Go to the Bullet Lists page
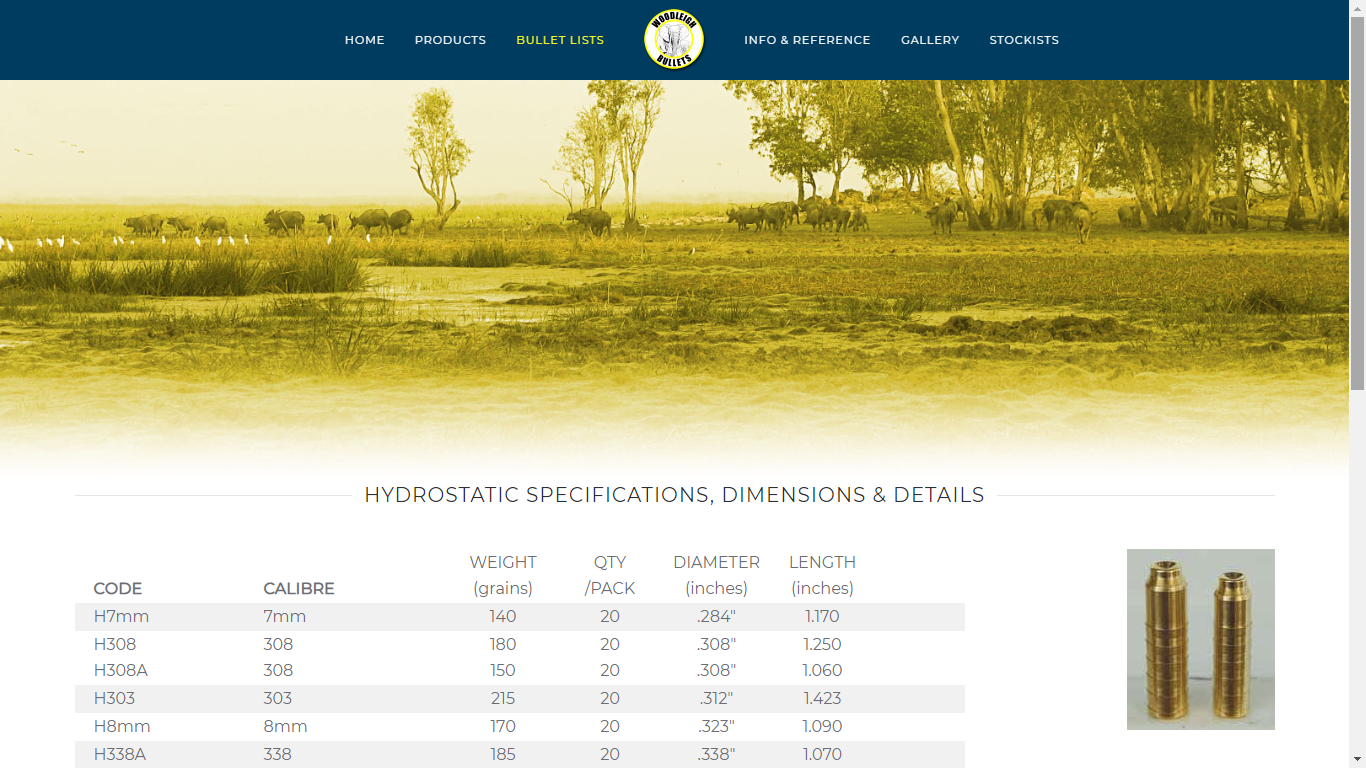The image size is (1366, 768). pyautogui.click(x=560, y=40)
